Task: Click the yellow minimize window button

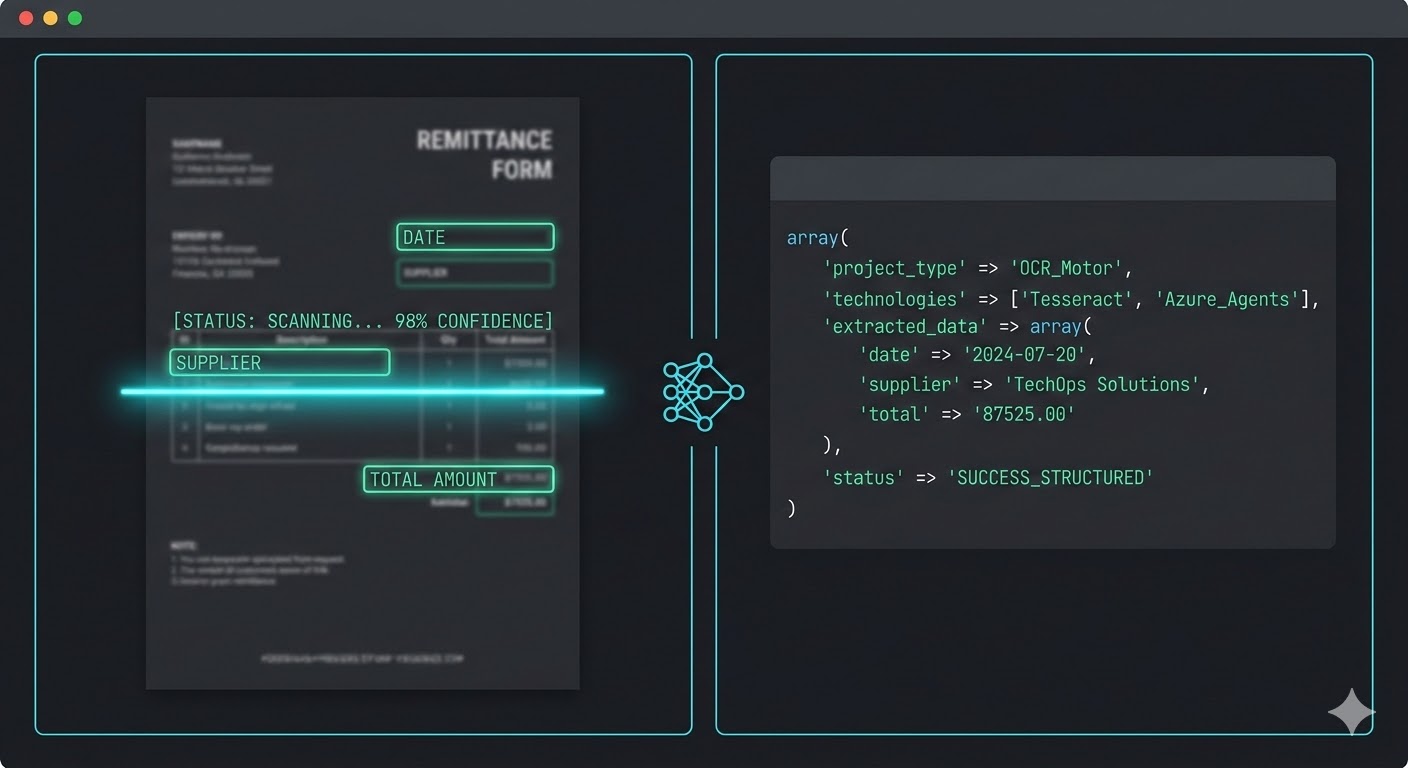Action: coord(50,18)
